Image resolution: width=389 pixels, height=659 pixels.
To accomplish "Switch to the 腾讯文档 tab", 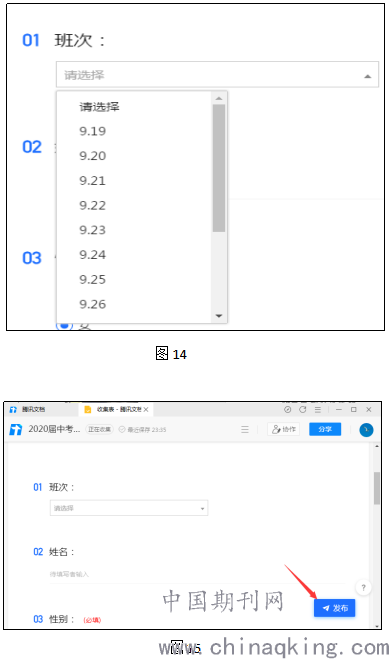I will [28, 409].
